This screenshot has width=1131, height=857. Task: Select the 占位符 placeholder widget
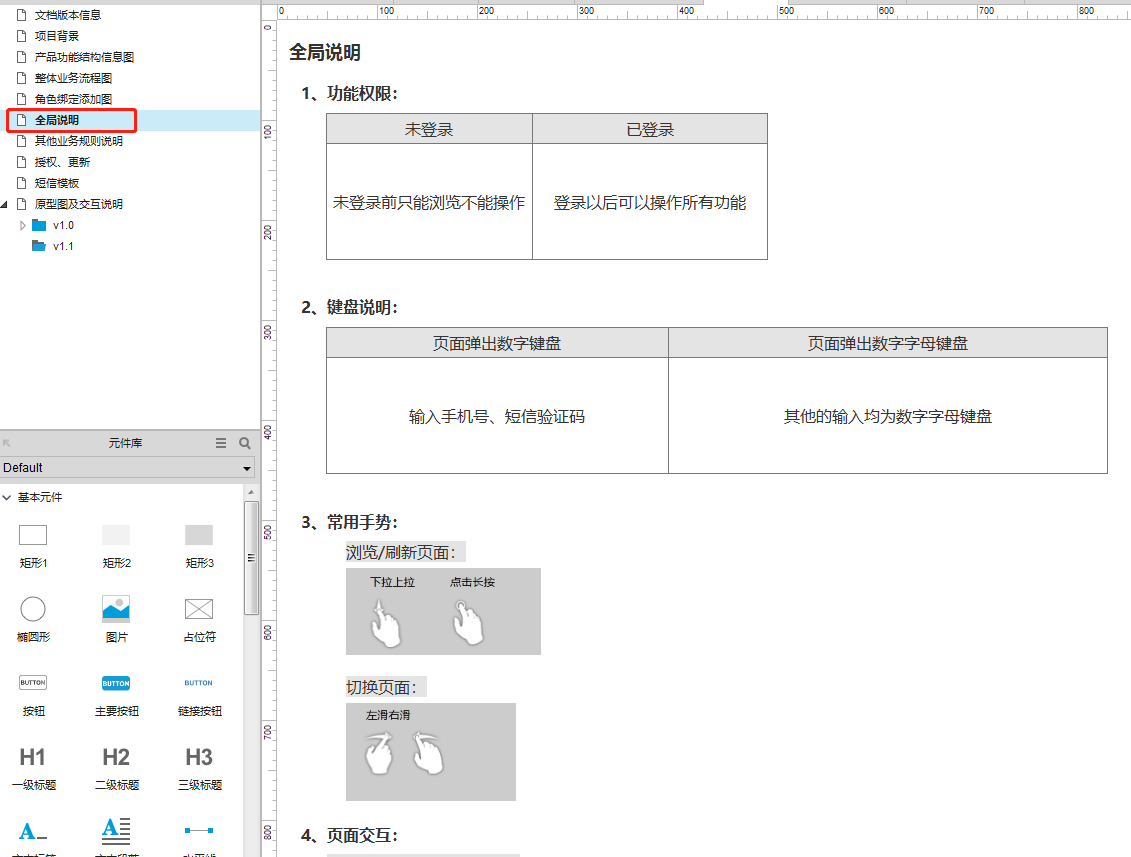tap(198, 608)
